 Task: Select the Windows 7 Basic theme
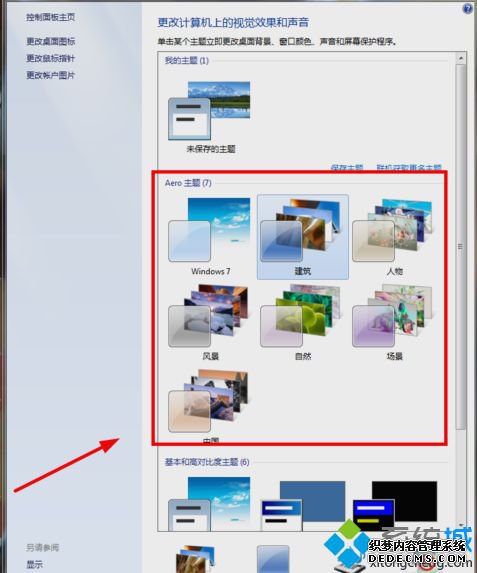[210, 504]
